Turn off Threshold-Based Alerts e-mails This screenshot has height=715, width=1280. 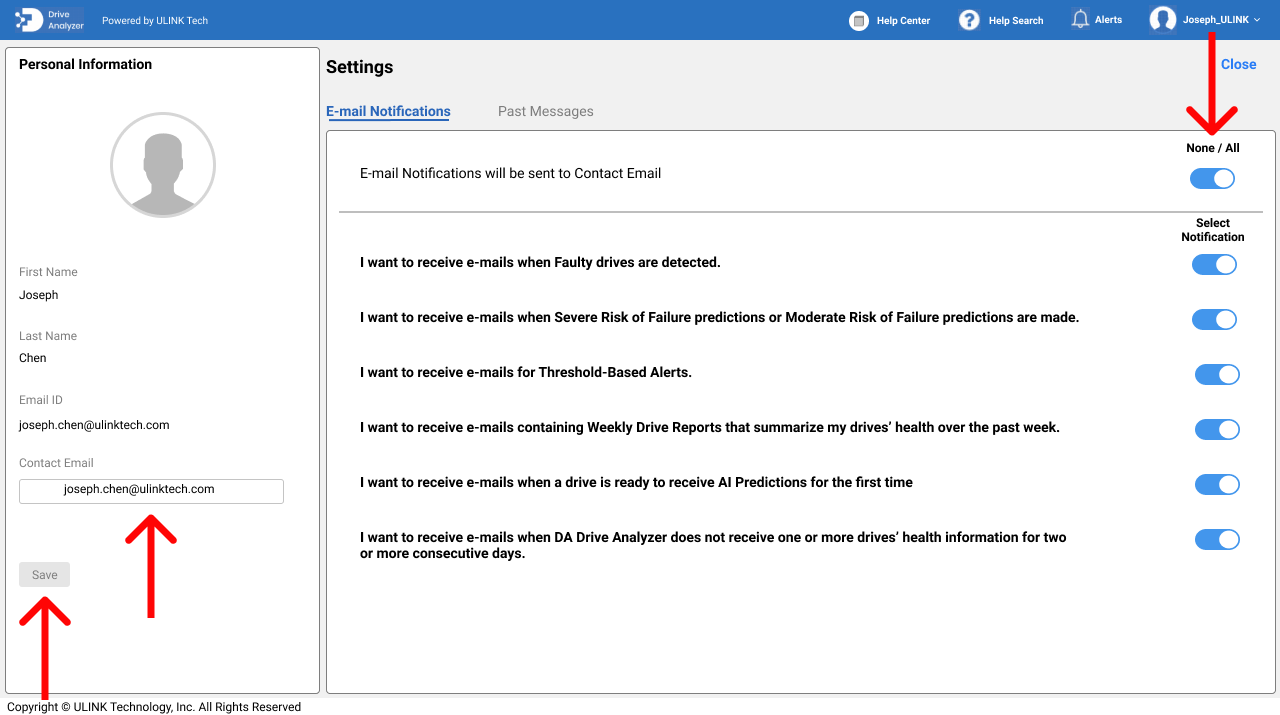[x=1217, y=375]
